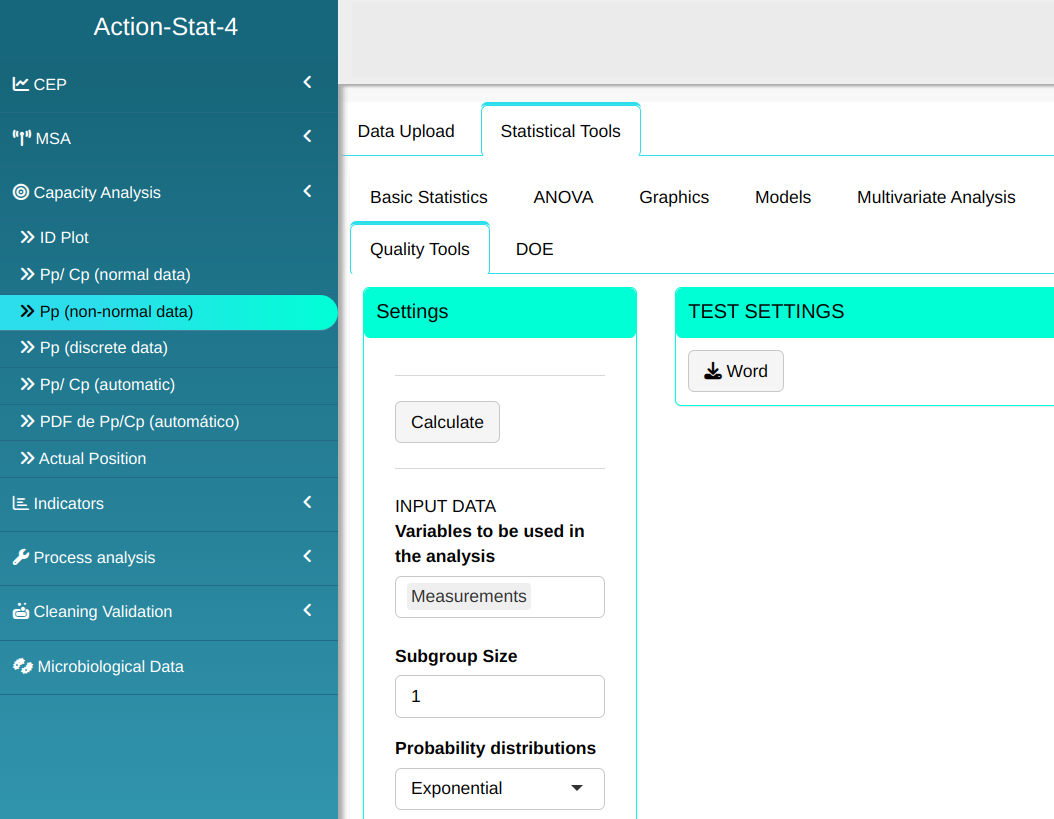Open the Probability distributions dropdown
Image resolution: width=1054 pixels, height=819 pixels.
click(x=499, y=788)
